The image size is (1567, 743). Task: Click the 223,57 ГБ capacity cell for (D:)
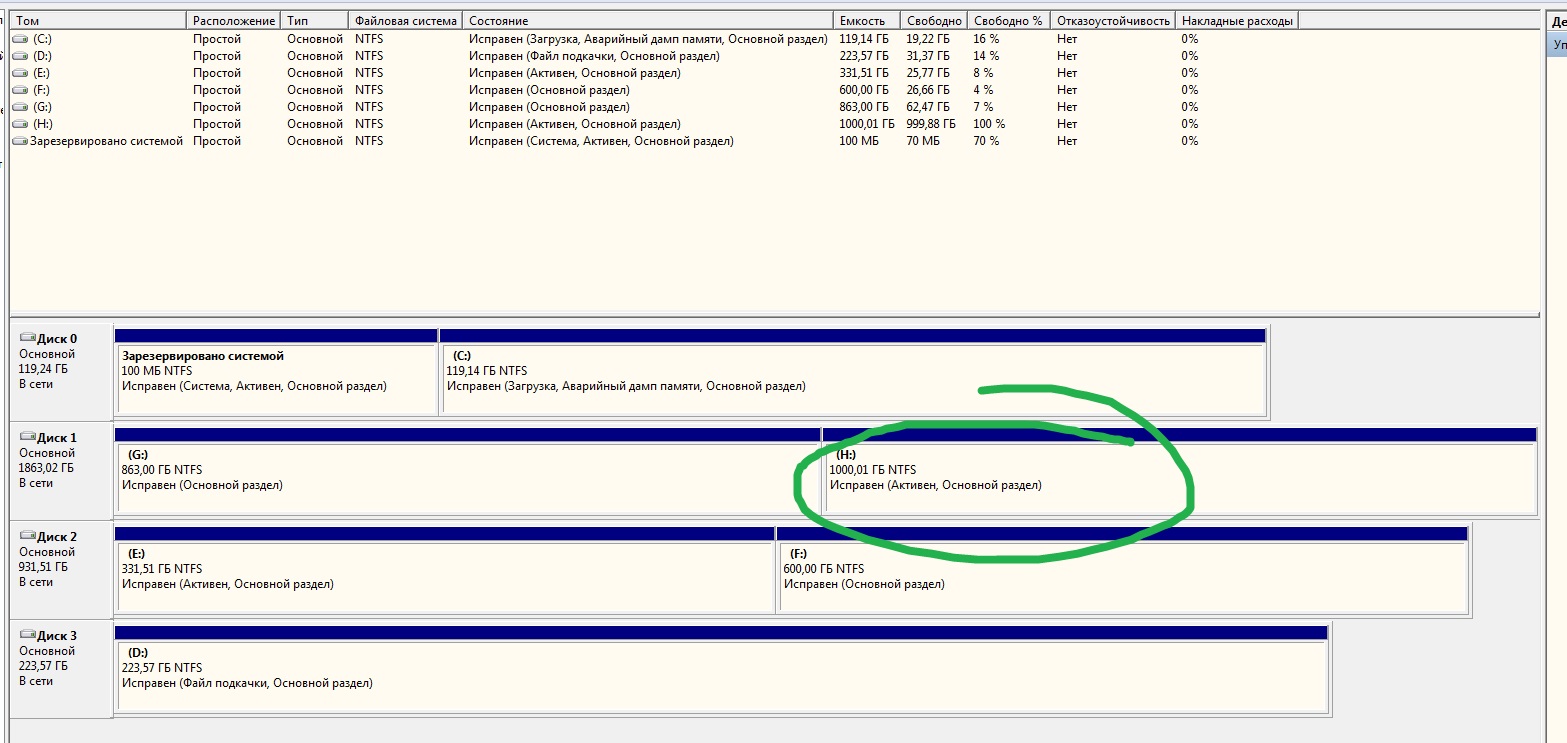864,56
